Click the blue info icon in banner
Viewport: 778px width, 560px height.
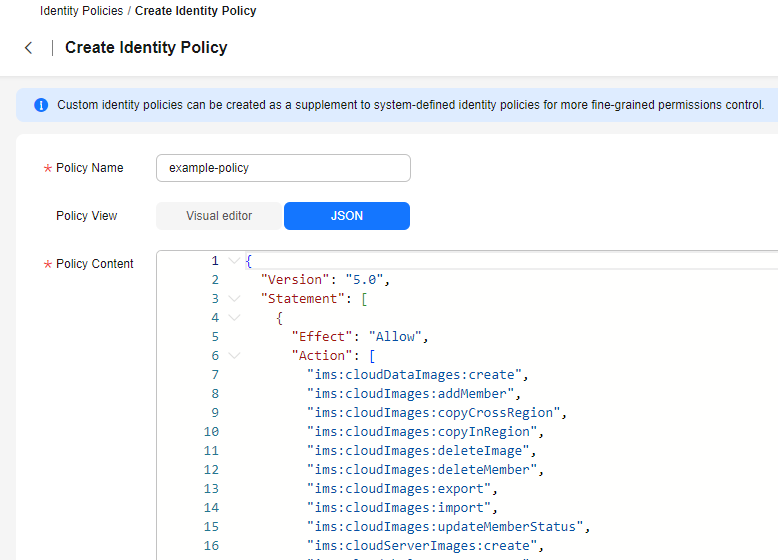tap(41, 105)
